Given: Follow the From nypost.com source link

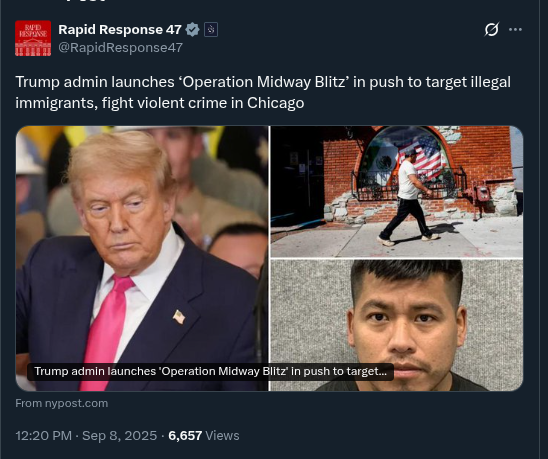Looking at the screenshot, I should pos(62,403).
